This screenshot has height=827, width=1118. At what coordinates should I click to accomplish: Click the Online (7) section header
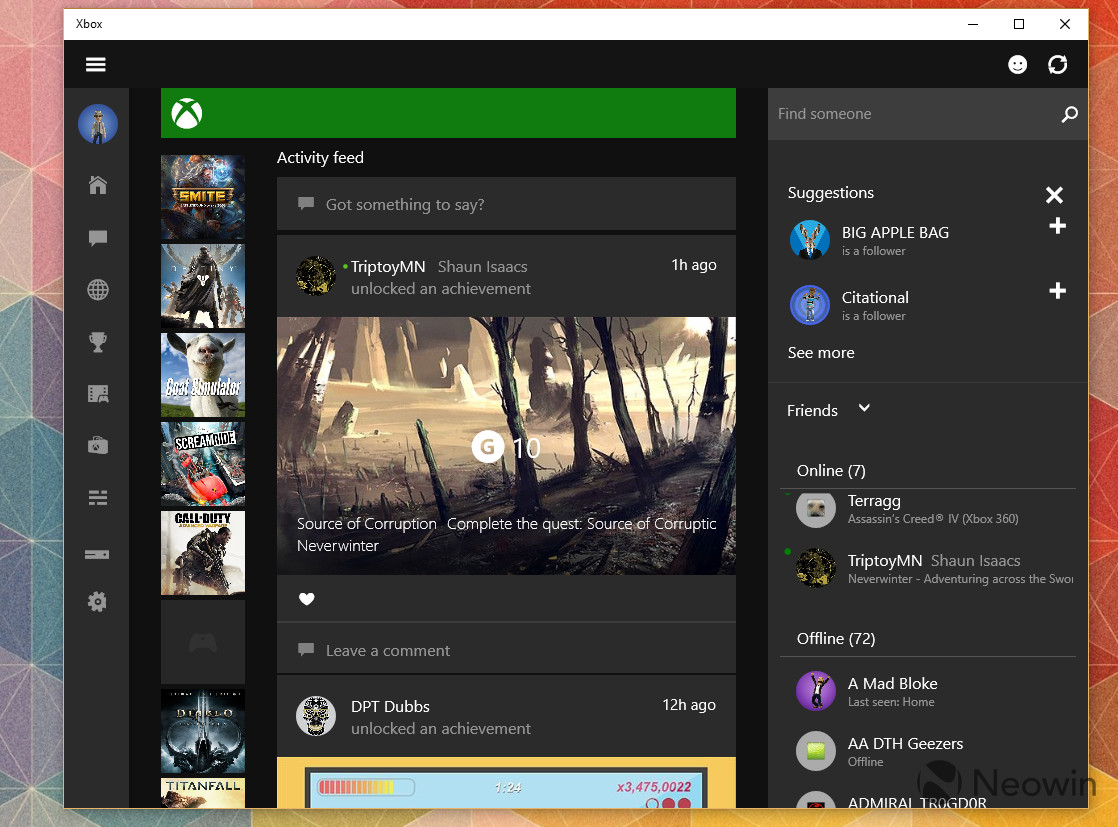point(831,471)
